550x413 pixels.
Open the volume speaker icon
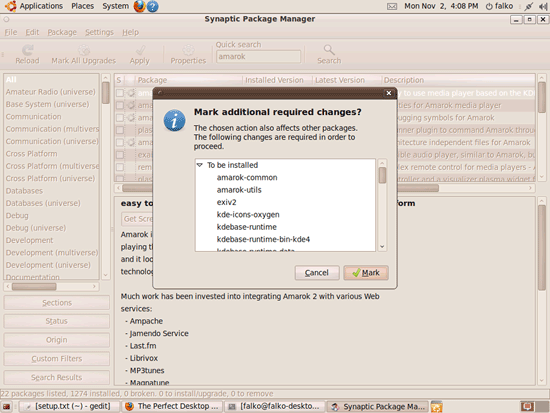[543, 6]
